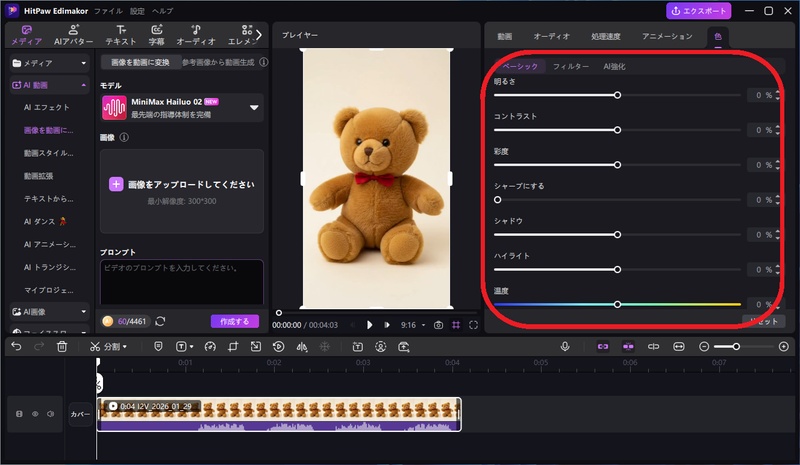800x465 pixels.
Task: Open the メディア tab in top toolbar
Action: [27, 35]
